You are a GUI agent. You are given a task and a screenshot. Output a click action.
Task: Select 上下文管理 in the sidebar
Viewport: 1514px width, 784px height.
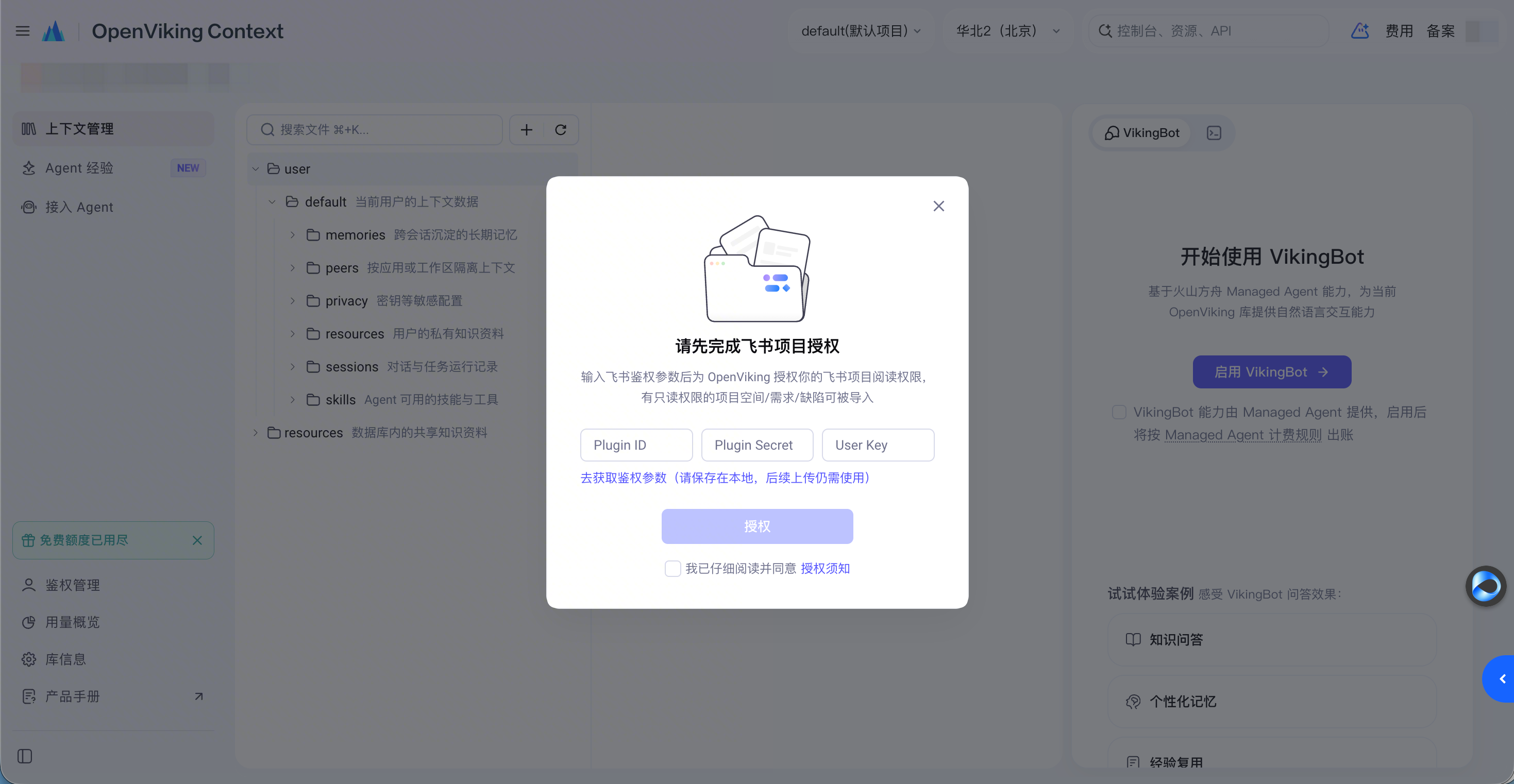coord(113,129)
